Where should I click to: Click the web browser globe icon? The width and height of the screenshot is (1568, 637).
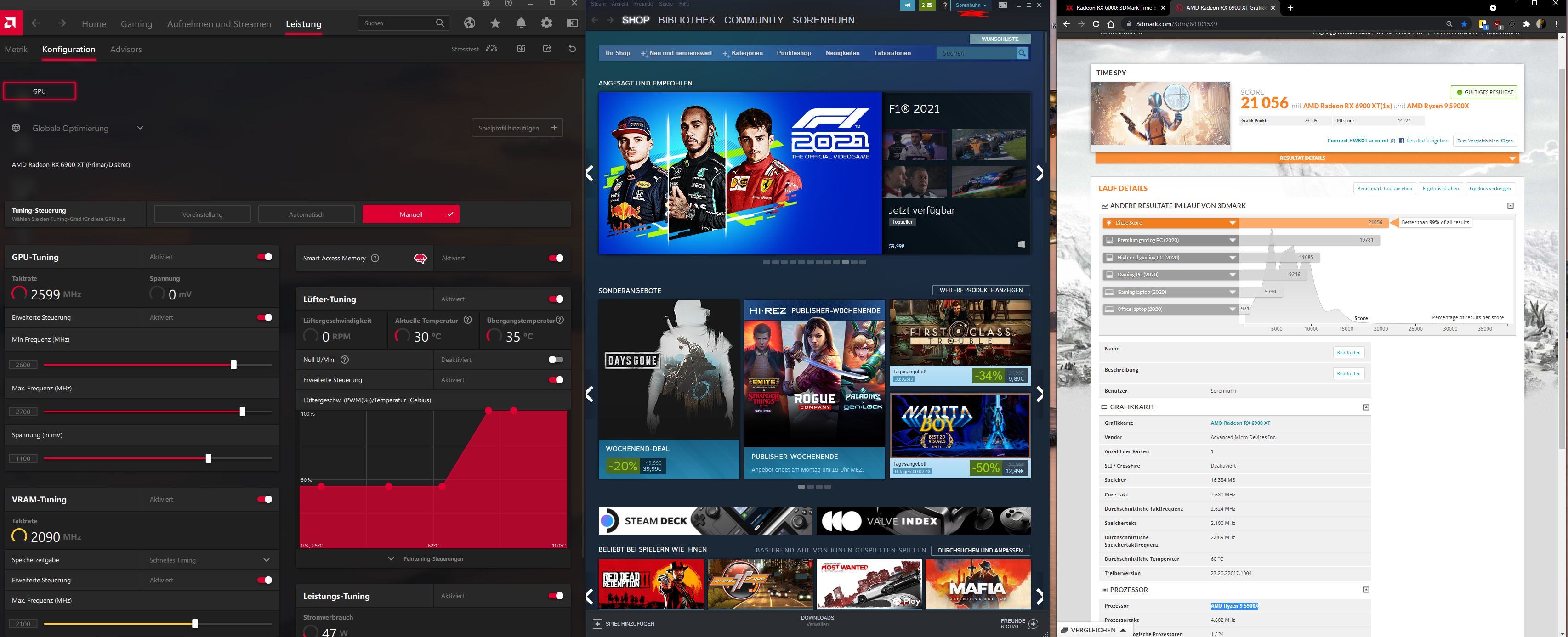(469, 23)
